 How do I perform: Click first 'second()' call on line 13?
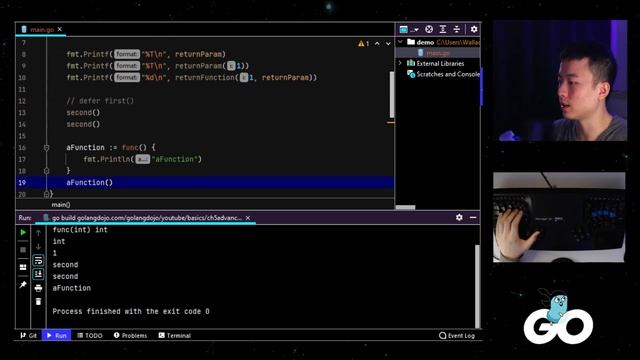click(x=83, y=113)
